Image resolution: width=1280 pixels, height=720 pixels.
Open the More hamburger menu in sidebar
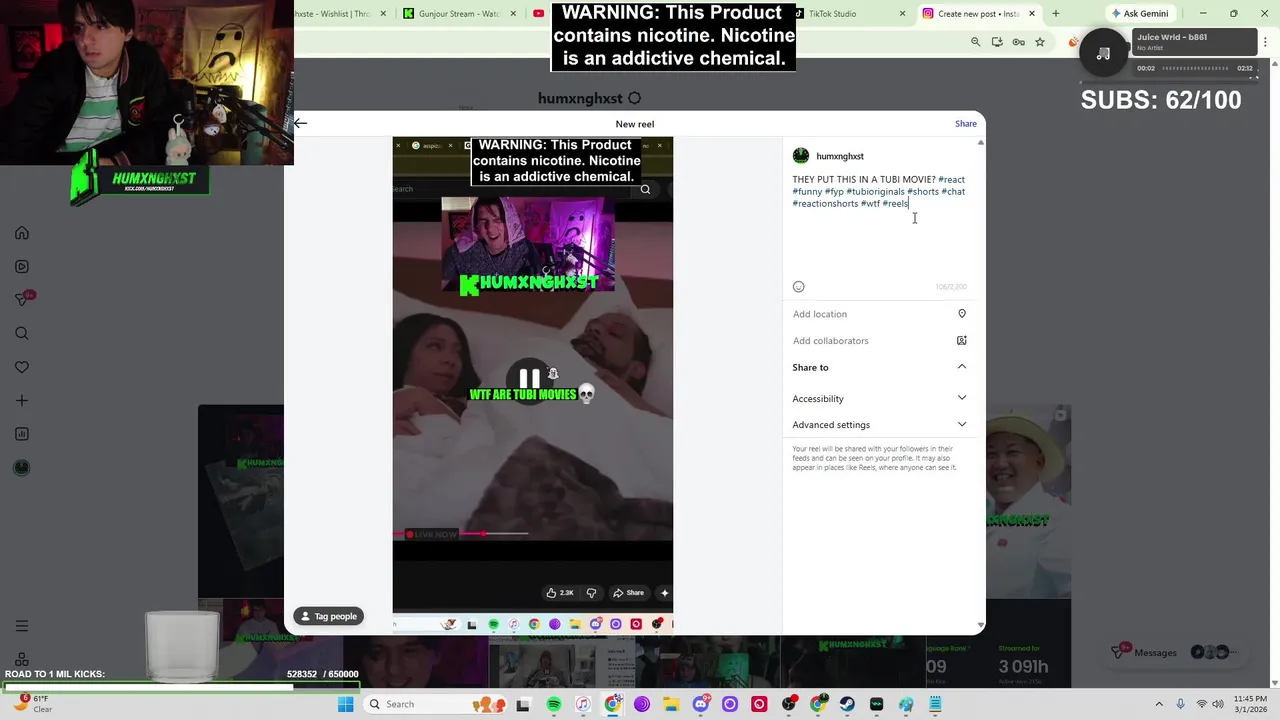point(22,626)
